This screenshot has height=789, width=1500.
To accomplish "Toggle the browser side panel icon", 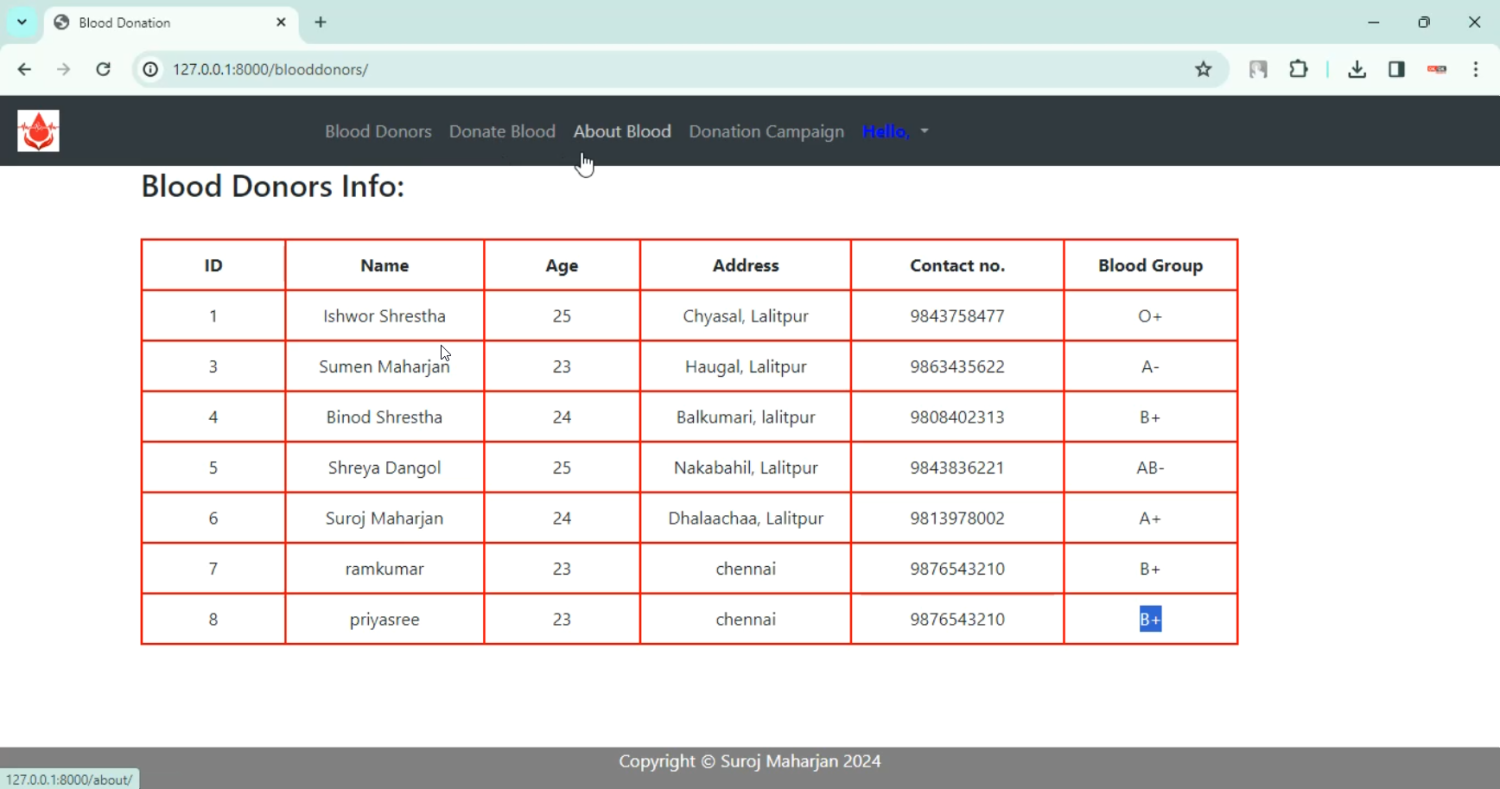I will [1396, 69].
